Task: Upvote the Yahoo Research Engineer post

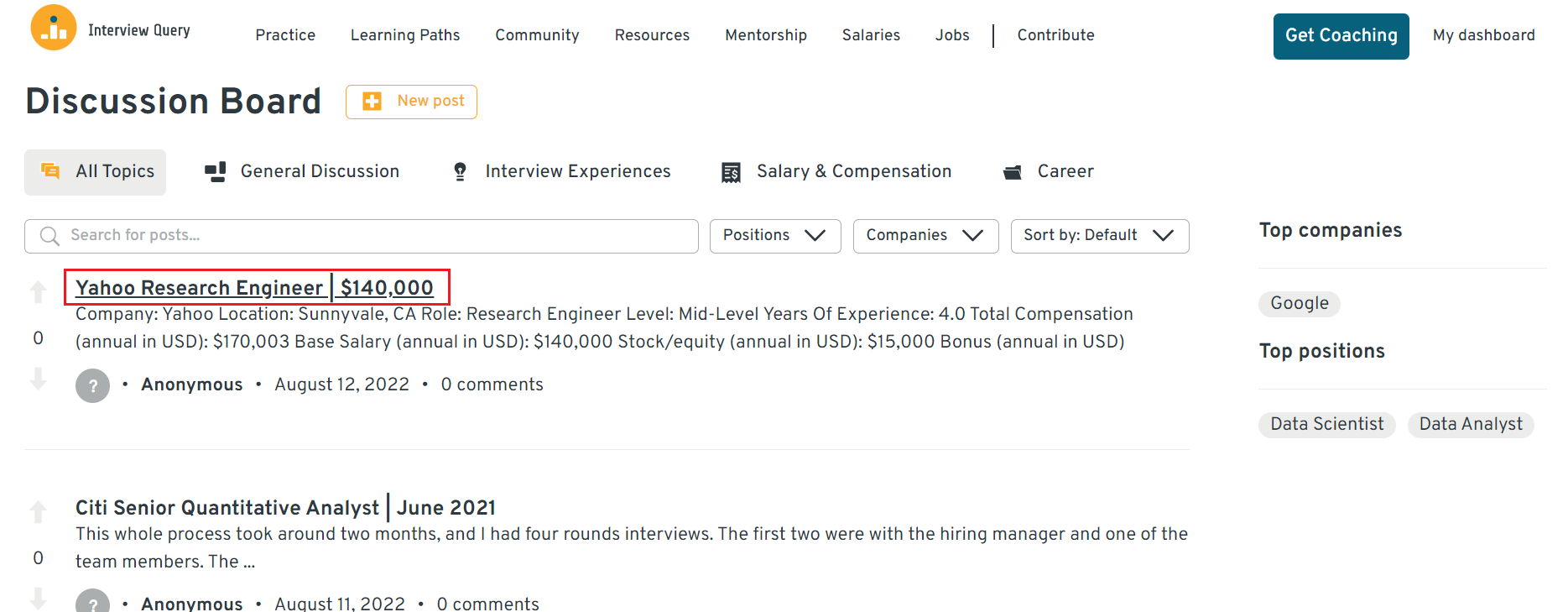Action: tap(38, 292)
